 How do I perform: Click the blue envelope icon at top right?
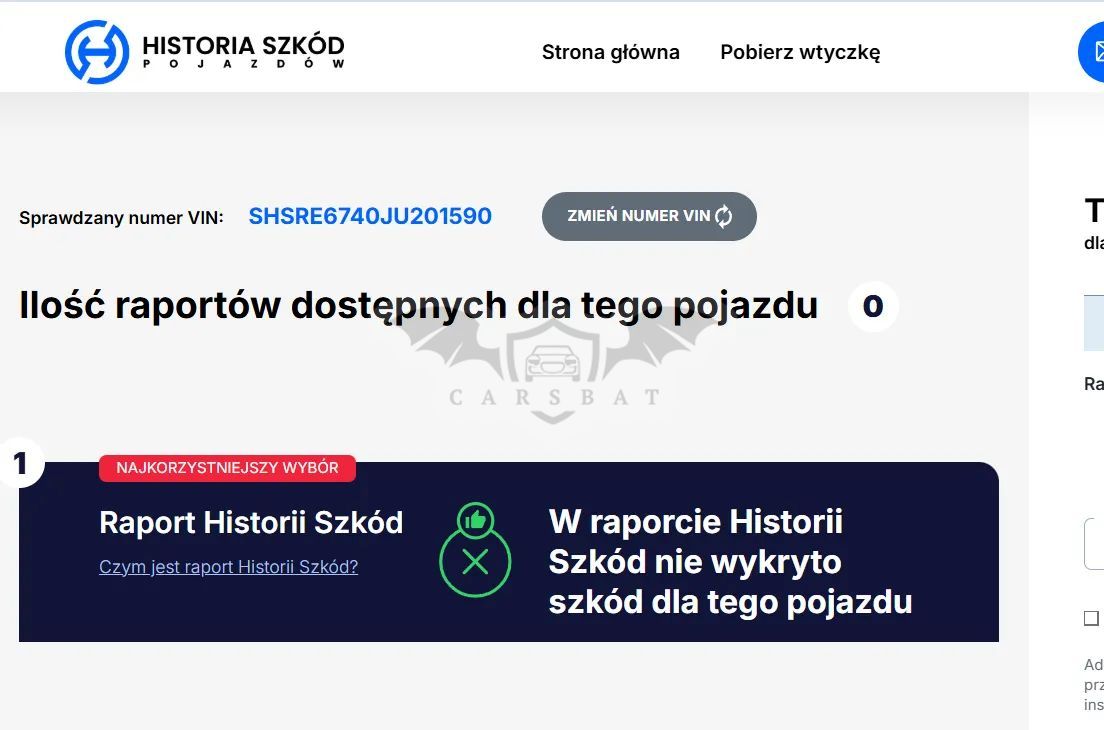[1092, 52]
